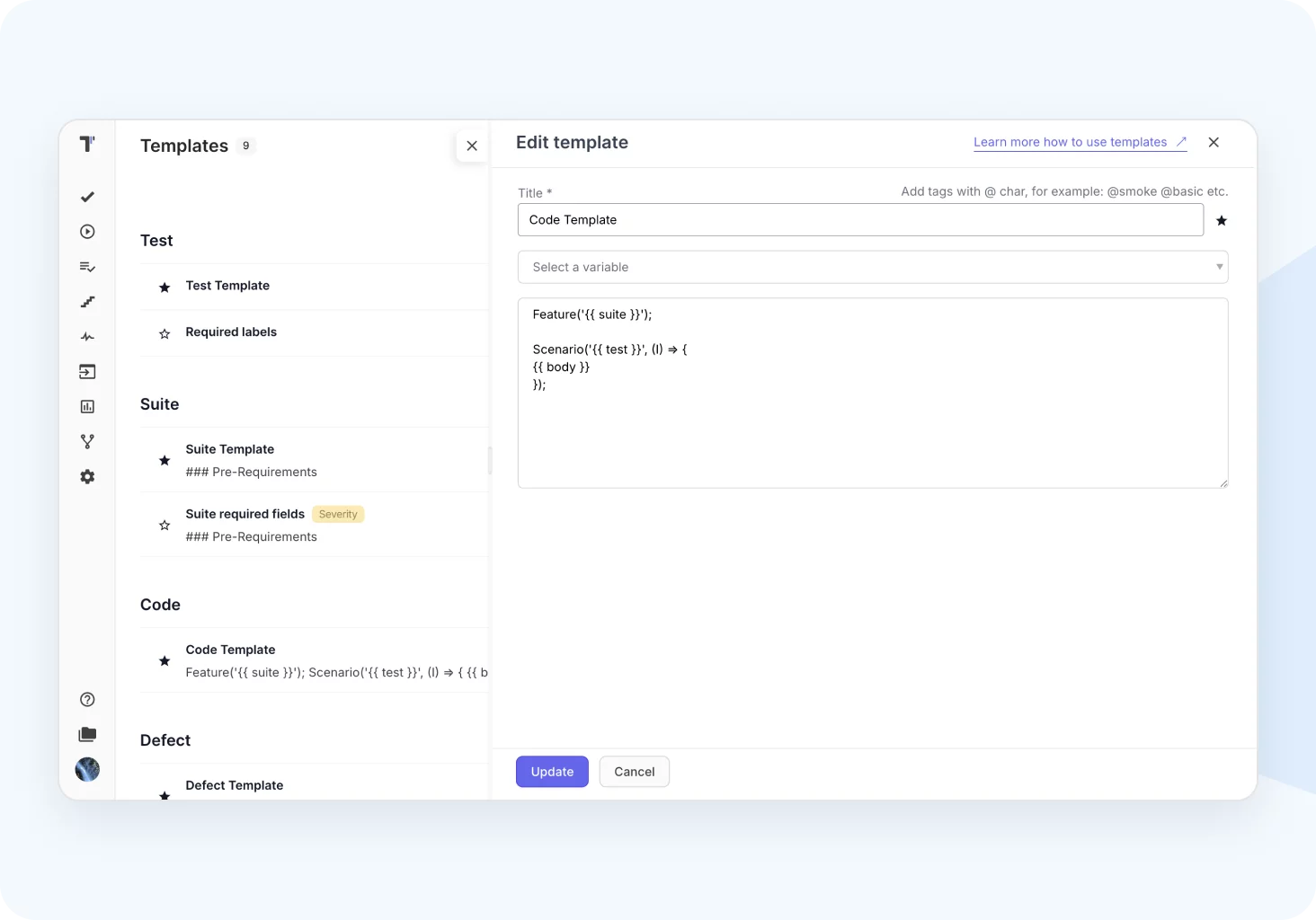Open the Pulse activity icon in sidebar
The height and width of the screenshot is (920, 1316).
coord(87,337)
